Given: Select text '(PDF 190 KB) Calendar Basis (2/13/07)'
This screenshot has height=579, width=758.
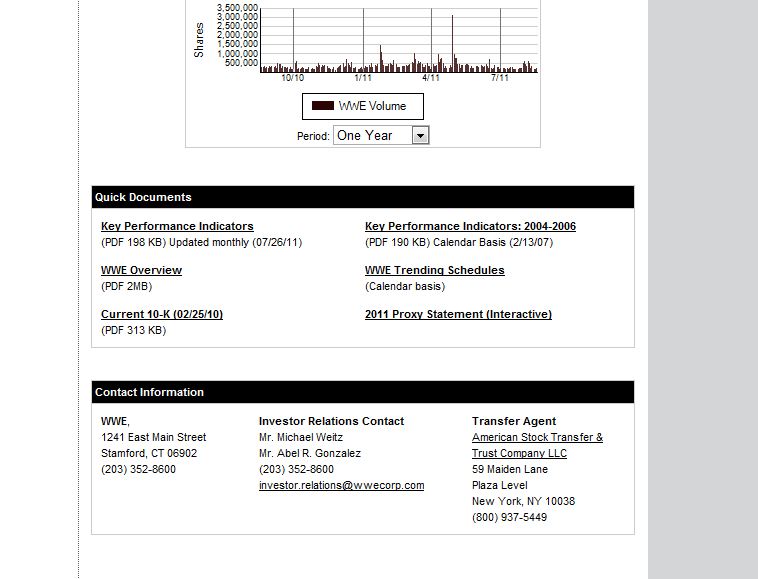Looking at the screenshot, I should coord(459,242).
